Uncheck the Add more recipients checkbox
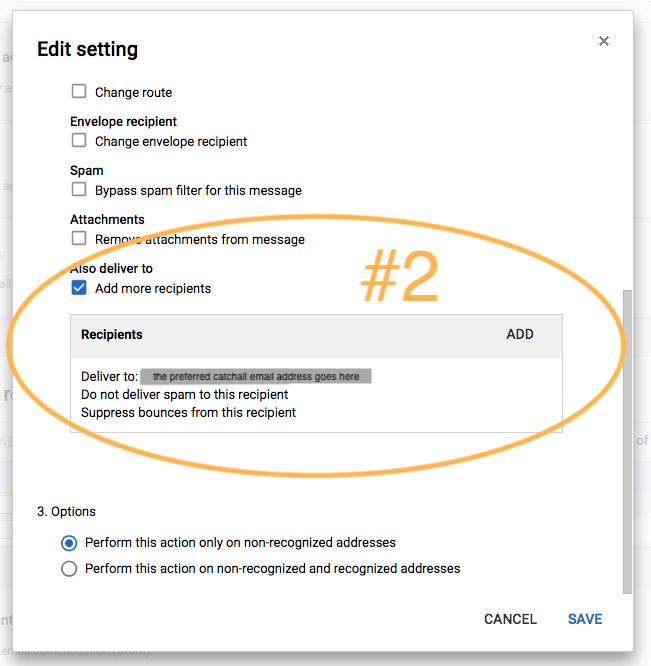Viewport: 651px width, 666px height. 79,288
